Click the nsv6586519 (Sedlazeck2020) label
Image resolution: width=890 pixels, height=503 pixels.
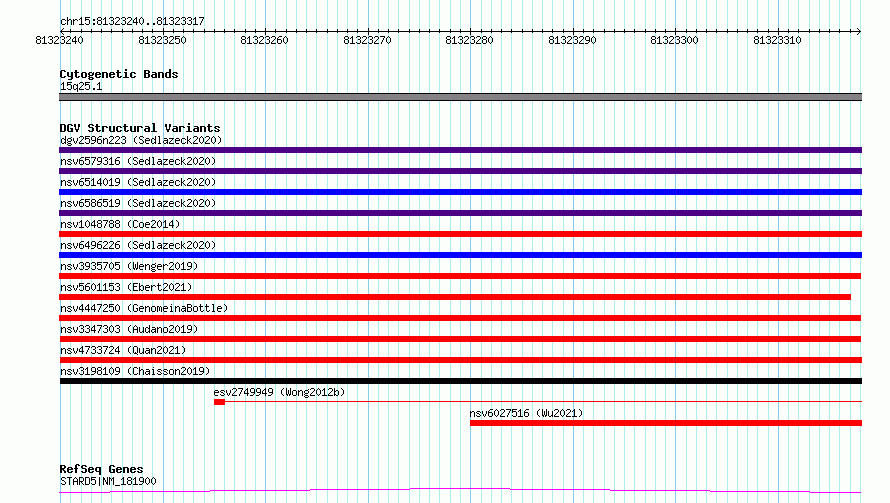(x=137, y=203)
